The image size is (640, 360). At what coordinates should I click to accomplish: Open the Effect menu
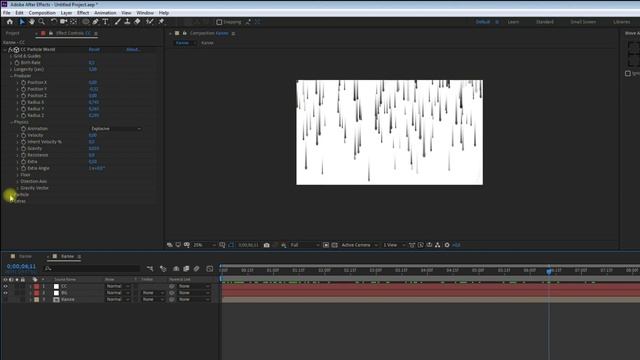coord(83,13)
